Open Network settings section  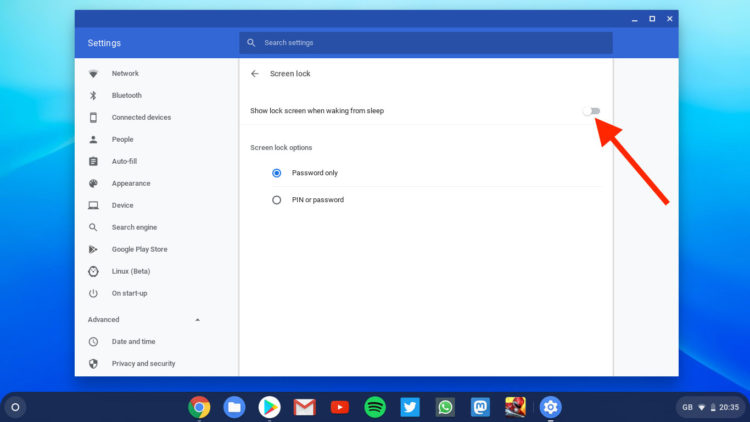coord(125,74)
